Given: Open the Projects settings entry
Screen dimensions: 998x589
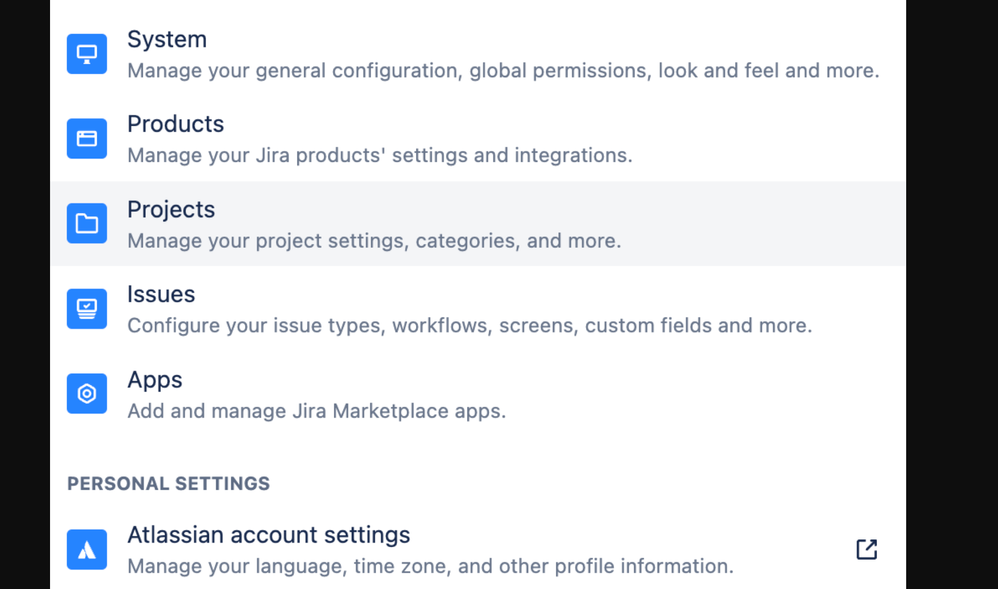Looking at the screenshot, I should point(171,209).
